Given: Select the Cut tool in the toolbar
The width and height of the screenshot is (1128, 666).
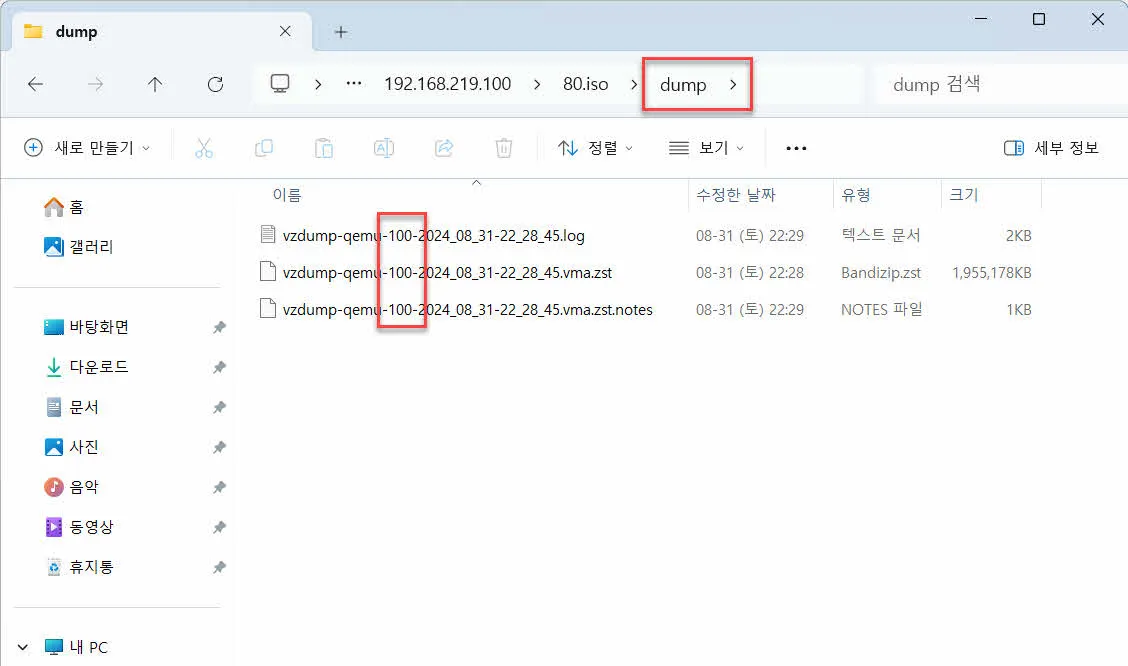Looking at the screenshot, I should pyautogui.click(x=204, y=147).
